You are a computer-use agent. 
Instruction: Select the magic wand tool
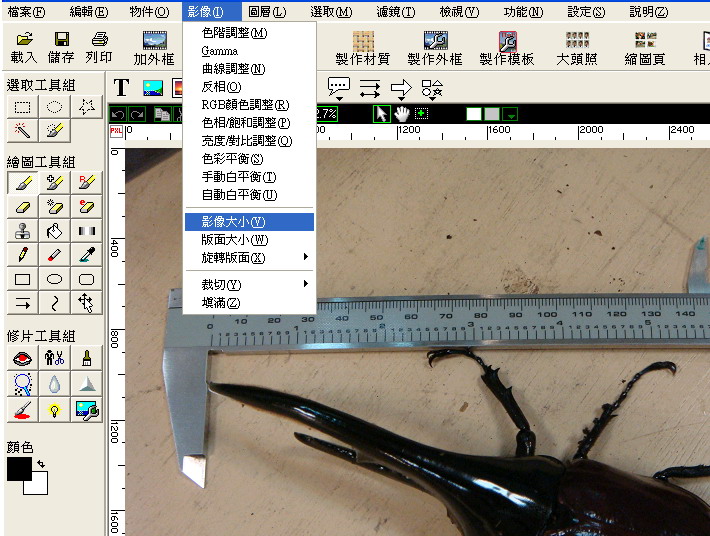23,131
